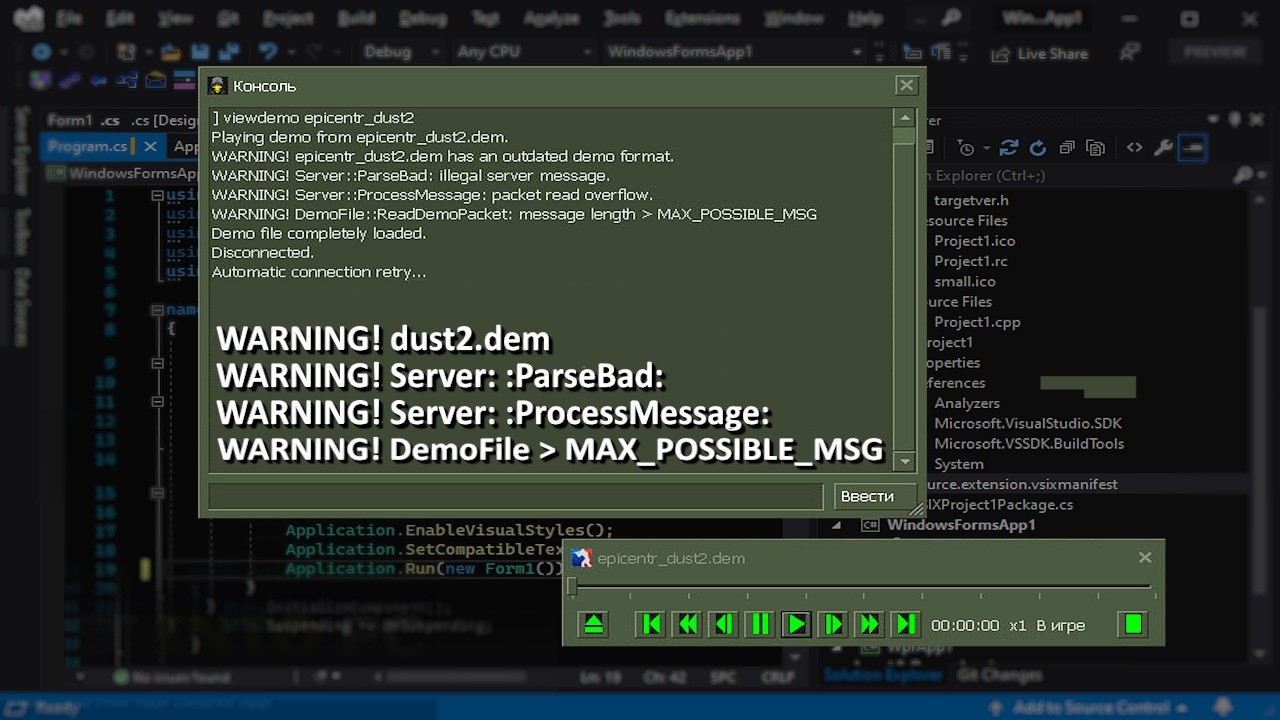
Task: Click the console scrollbar up arrow
Action: (905, 118)
